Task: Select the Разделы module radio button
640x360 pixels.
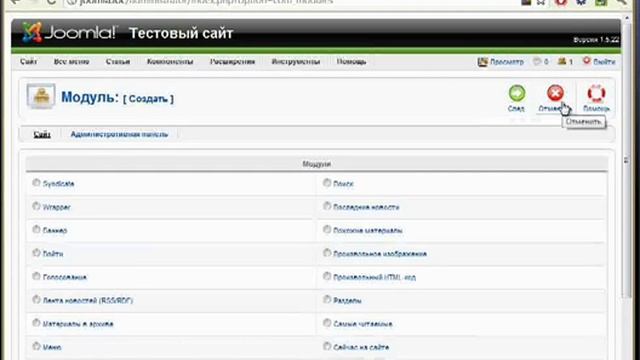Action: (327, 300)
